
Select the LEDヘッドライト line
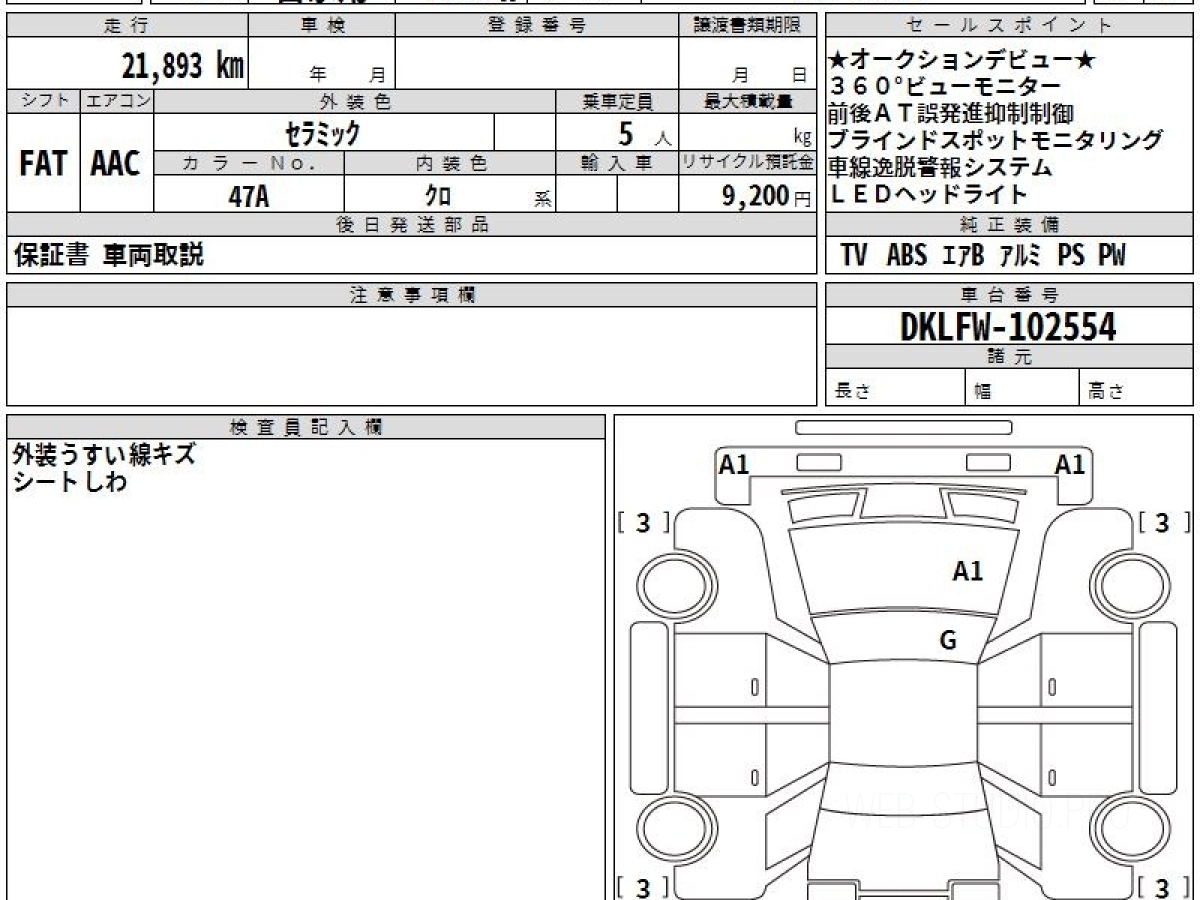pos(928,194)
